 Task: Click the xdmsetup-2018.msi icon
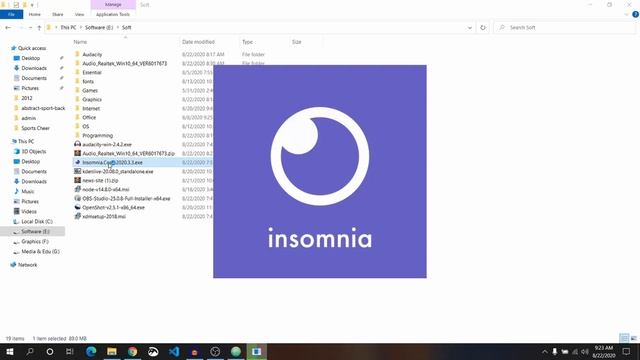(78, 216)
